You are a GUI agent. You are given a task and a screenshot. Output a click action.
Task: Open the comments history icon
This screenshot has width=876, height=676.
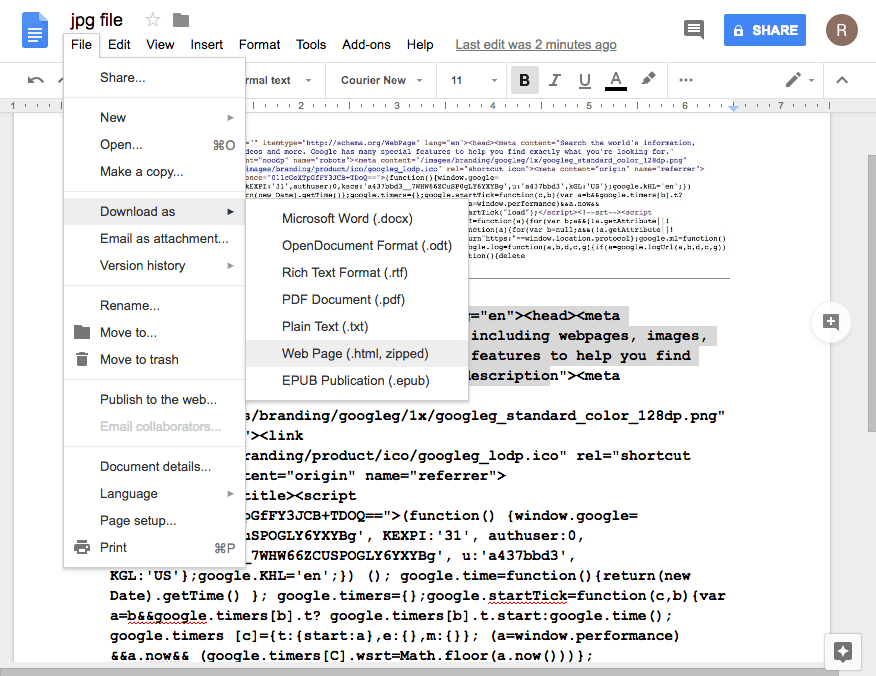tap(694, 30)
